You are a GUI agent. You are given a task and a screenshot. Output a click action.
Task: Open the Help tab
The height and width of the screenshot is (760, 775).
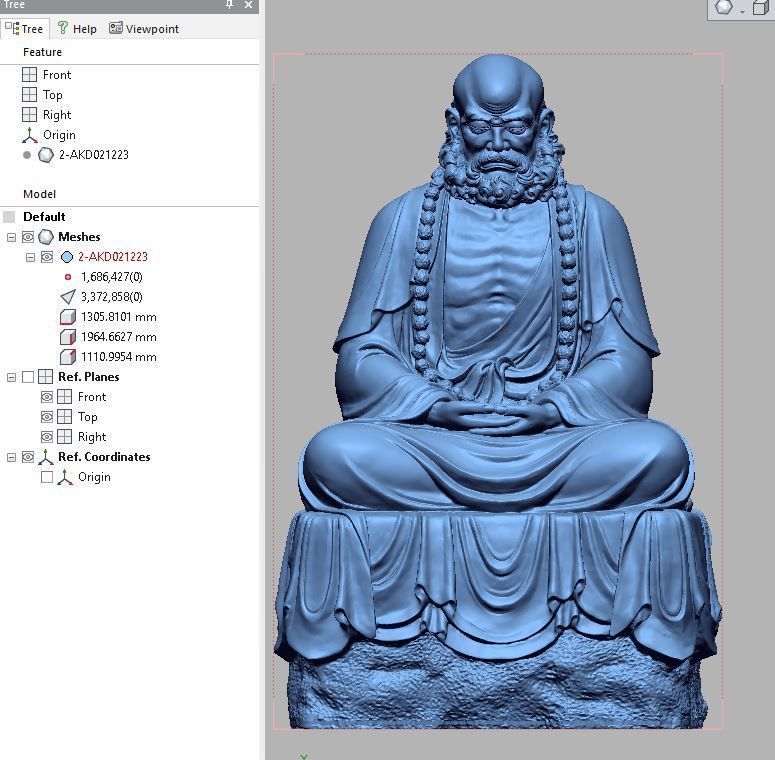pos(77,29)
